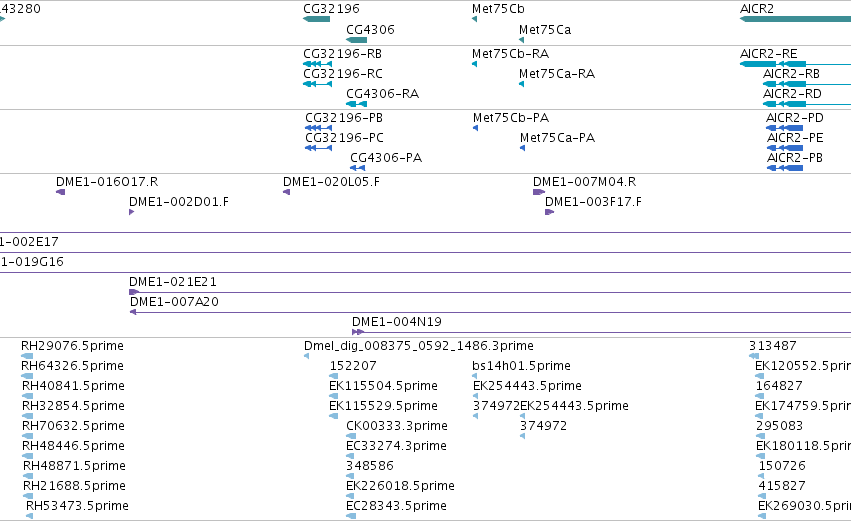Click the 152207 feature label
Viewport: 851px width, 521px height.
click(x=353, y=366)
